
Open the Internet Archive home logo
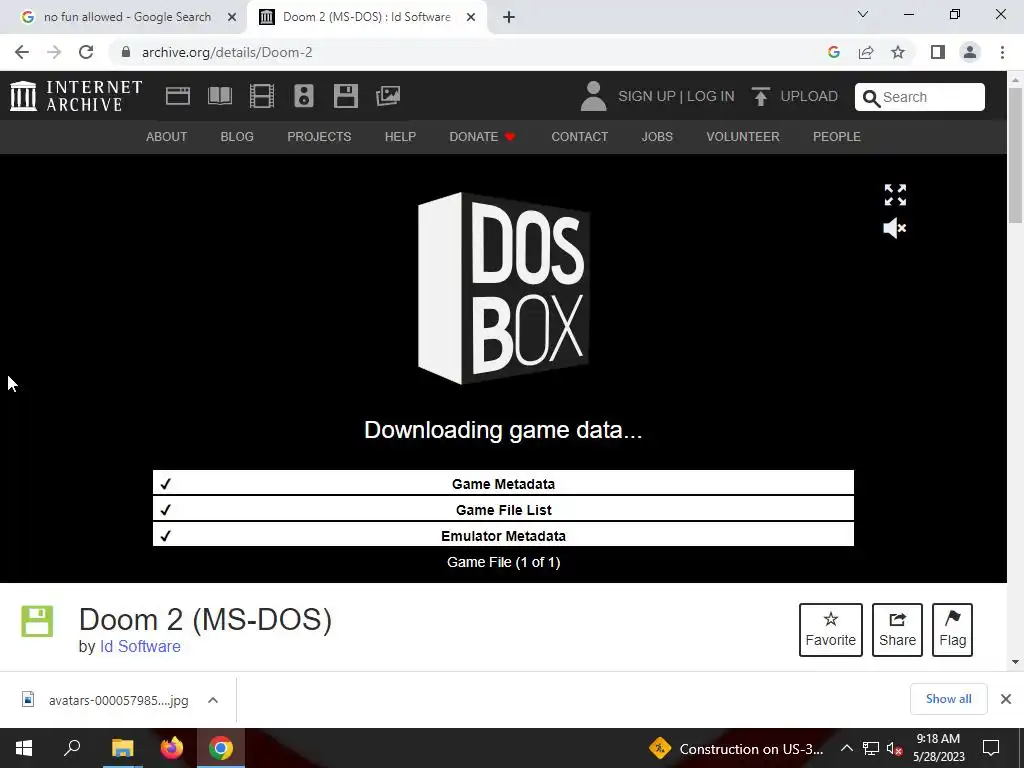click(x=76, y=96)
